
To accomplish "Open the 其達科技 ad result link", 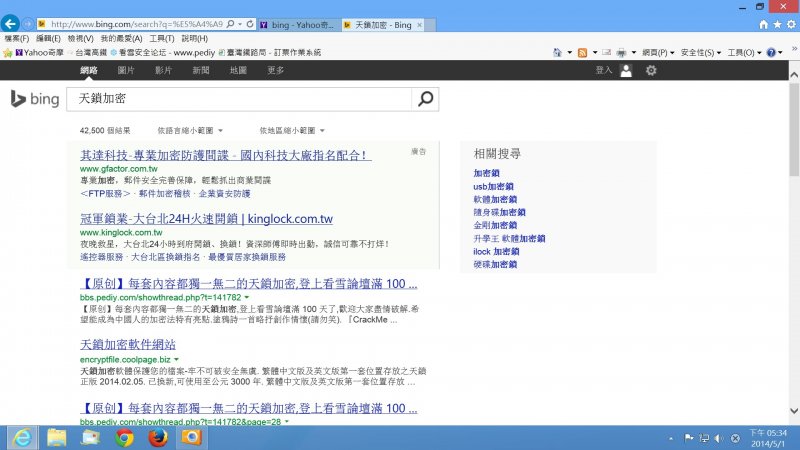I will pyautogui.click(x=226, y=155).
